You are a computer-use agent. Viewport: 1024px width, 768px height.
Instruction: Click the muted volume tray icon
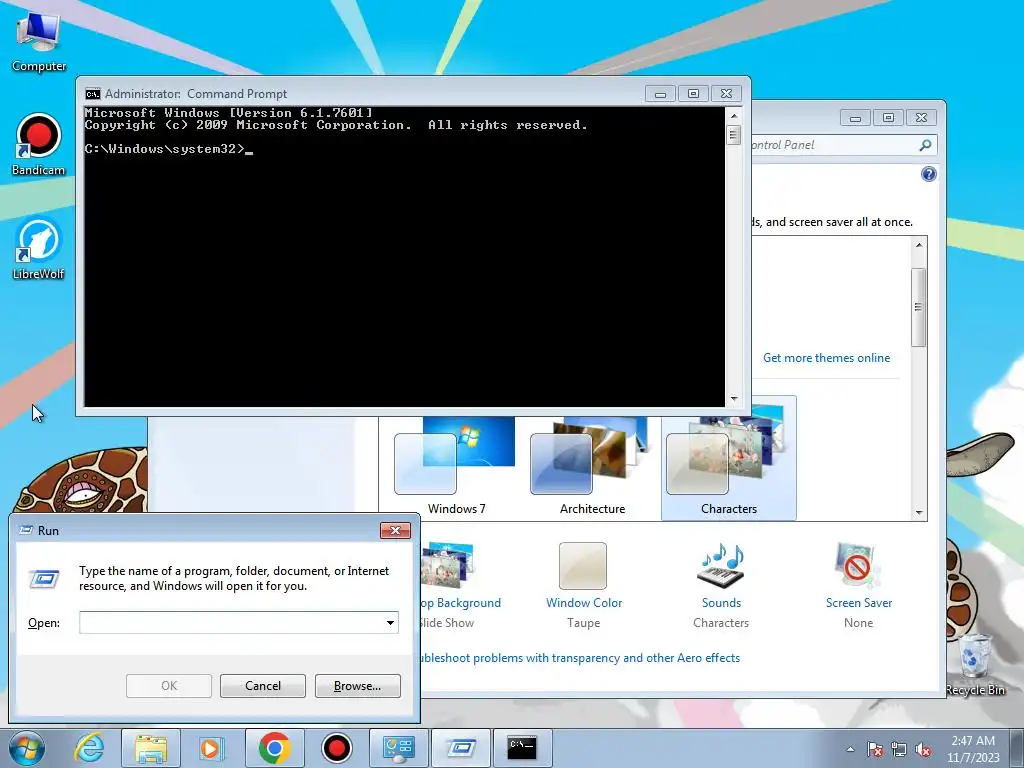point(923,749)
